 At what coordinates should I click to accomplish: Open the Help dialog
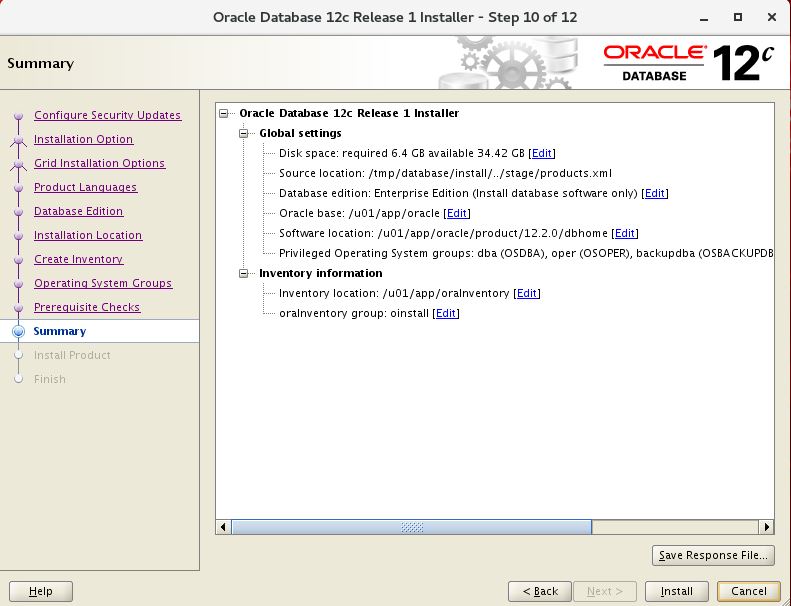coord(41,591)
